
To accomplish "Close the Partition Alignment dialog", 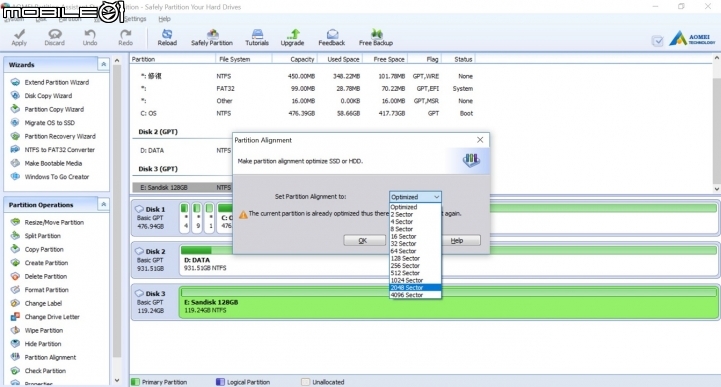I will (x=480, y=140).
